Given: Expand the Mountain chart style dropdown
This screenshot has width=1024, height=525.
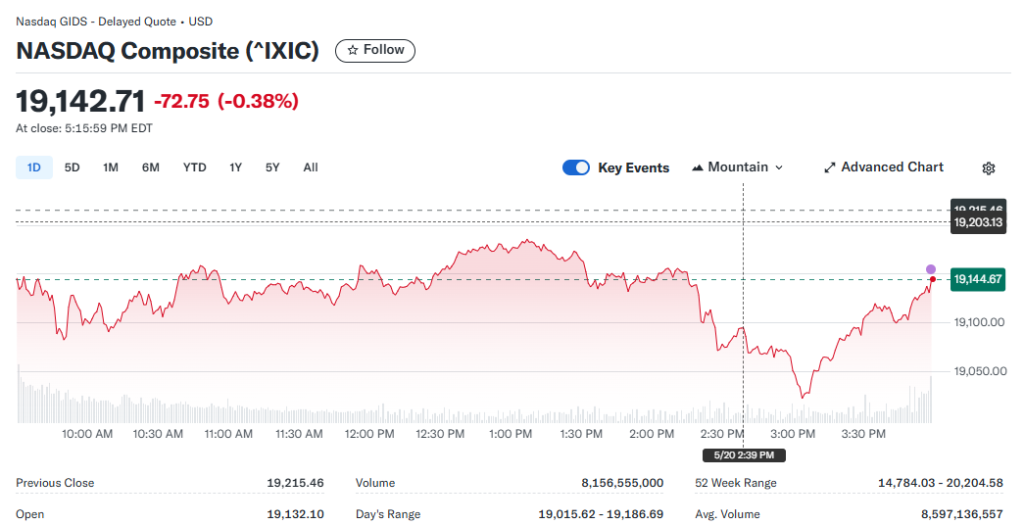Looking at the screenshot, I should coord(737,168).
